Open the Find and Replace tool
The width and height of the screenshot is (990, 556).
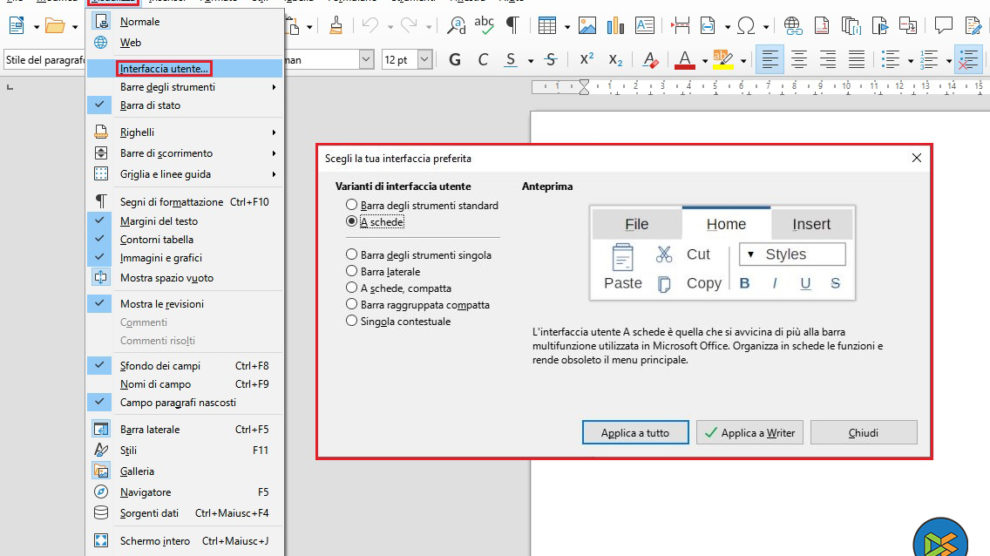(x=455, y=26)
